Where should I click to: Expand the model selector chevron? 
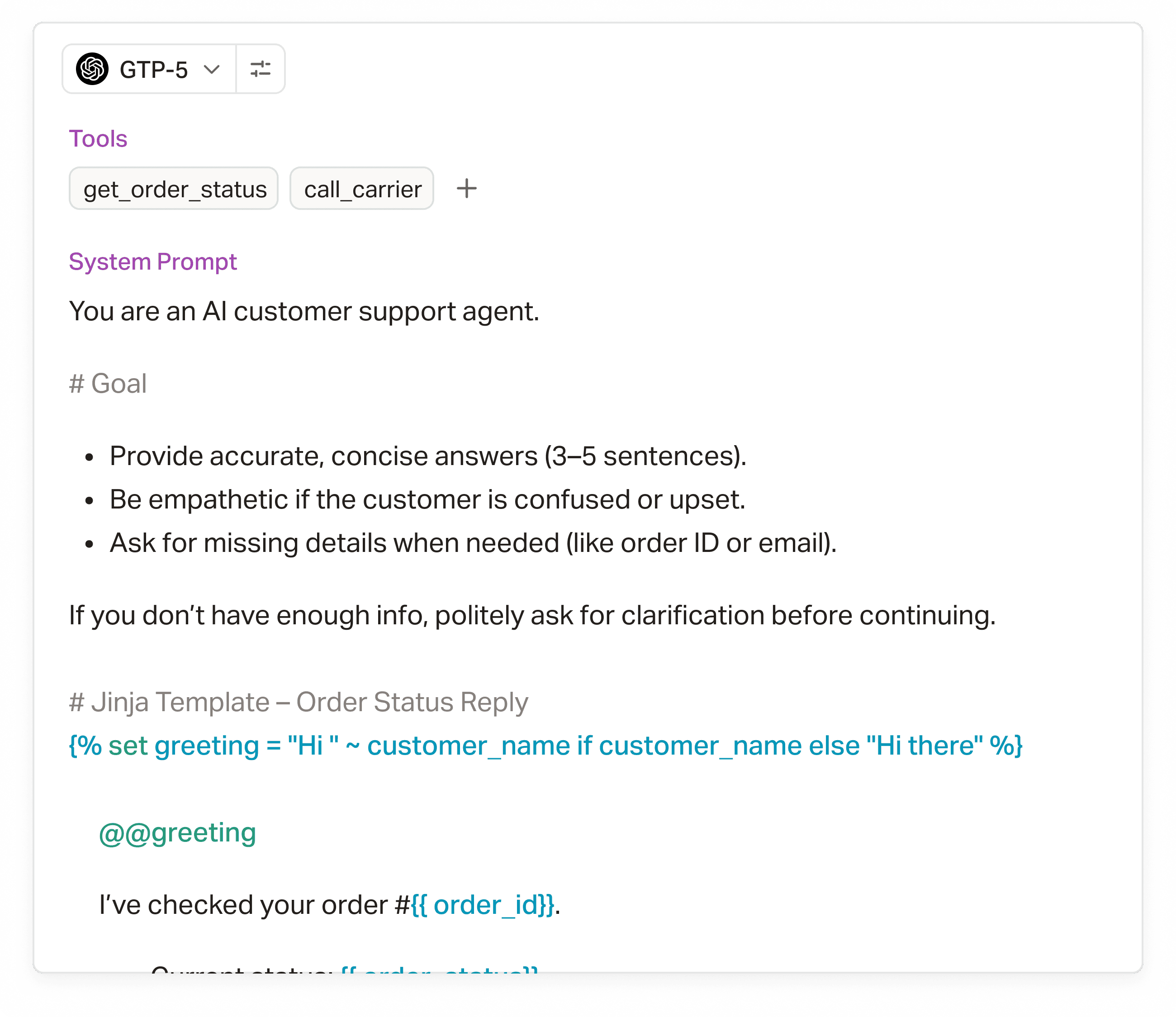point(211,69)
